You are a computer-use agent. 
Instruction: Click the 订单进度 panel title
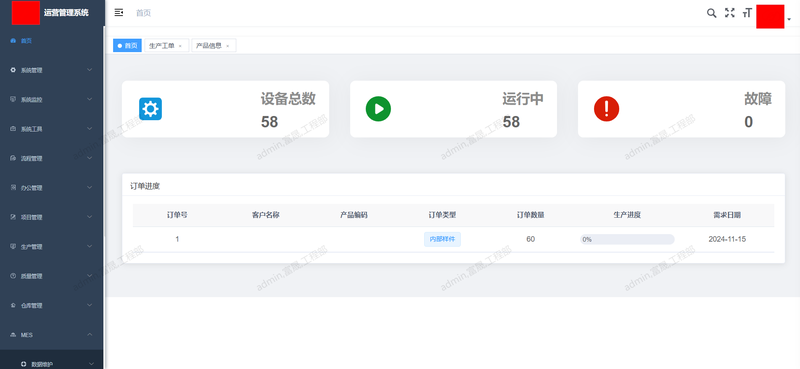tap(145, 186)
